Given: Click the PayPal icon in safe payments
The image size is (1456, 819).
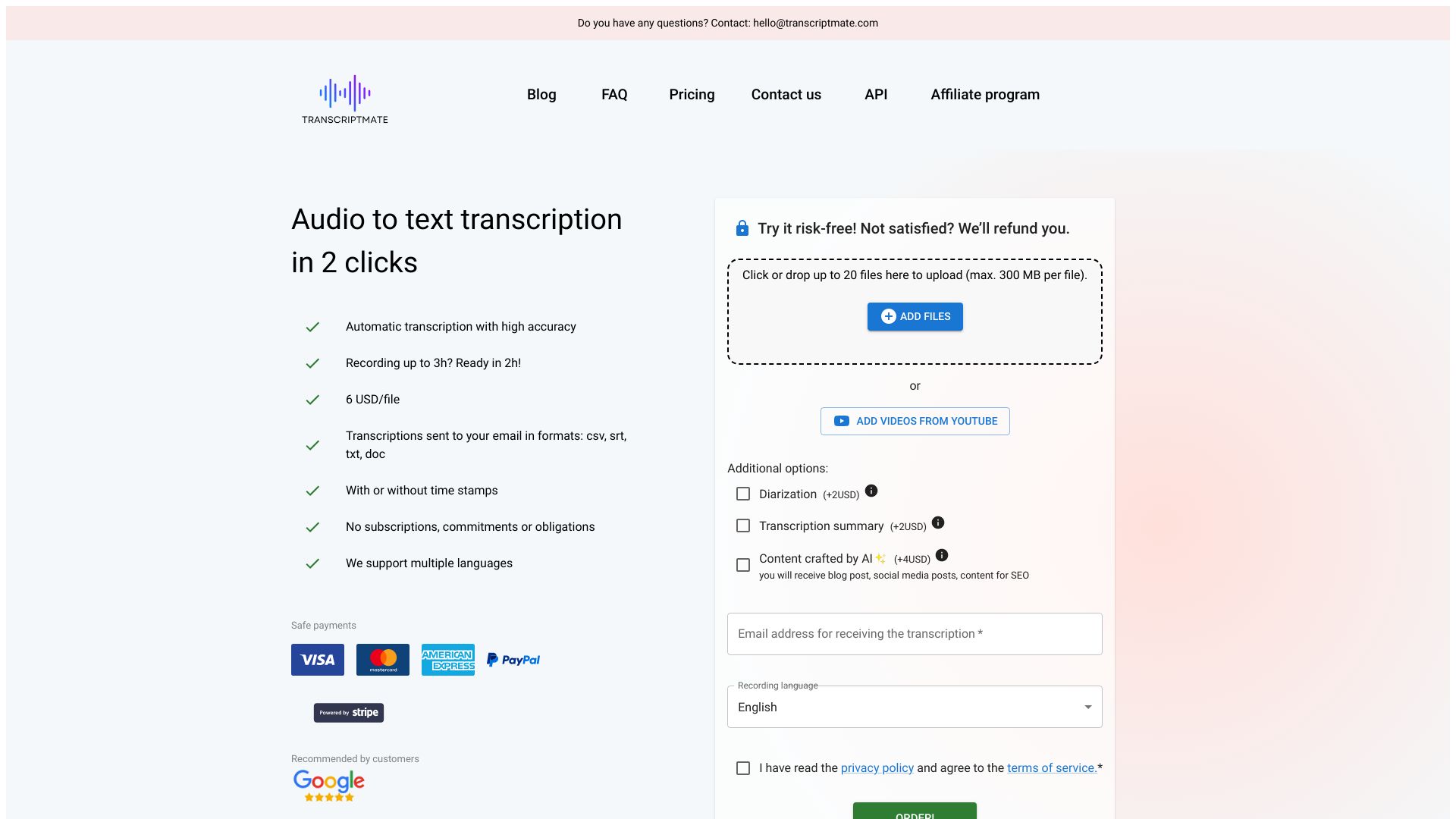Looking at the screenshot, I should (x=513, y=659).
